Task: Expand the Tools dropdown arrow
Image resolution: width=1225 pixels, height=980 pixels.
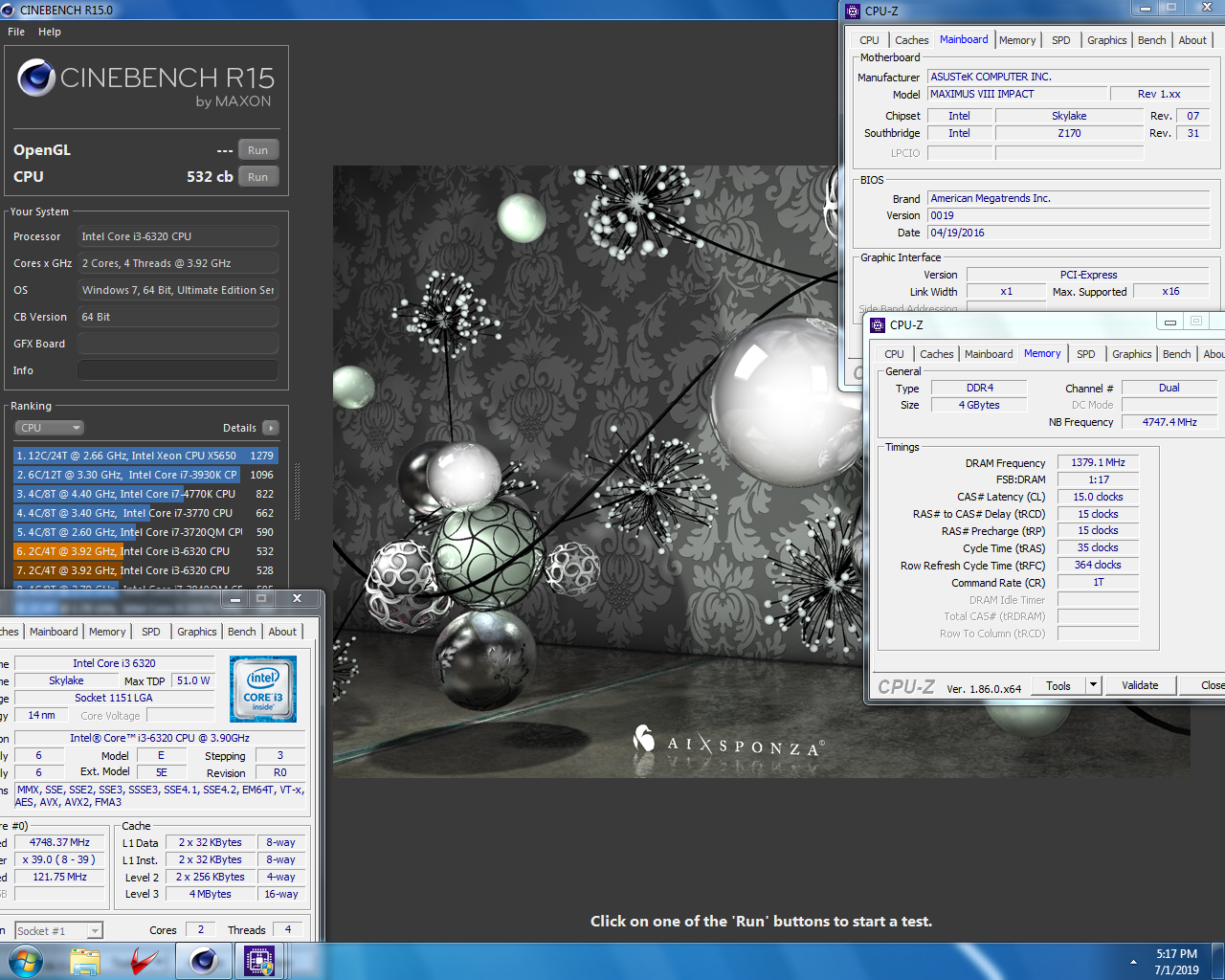Action: [1095, 685]
